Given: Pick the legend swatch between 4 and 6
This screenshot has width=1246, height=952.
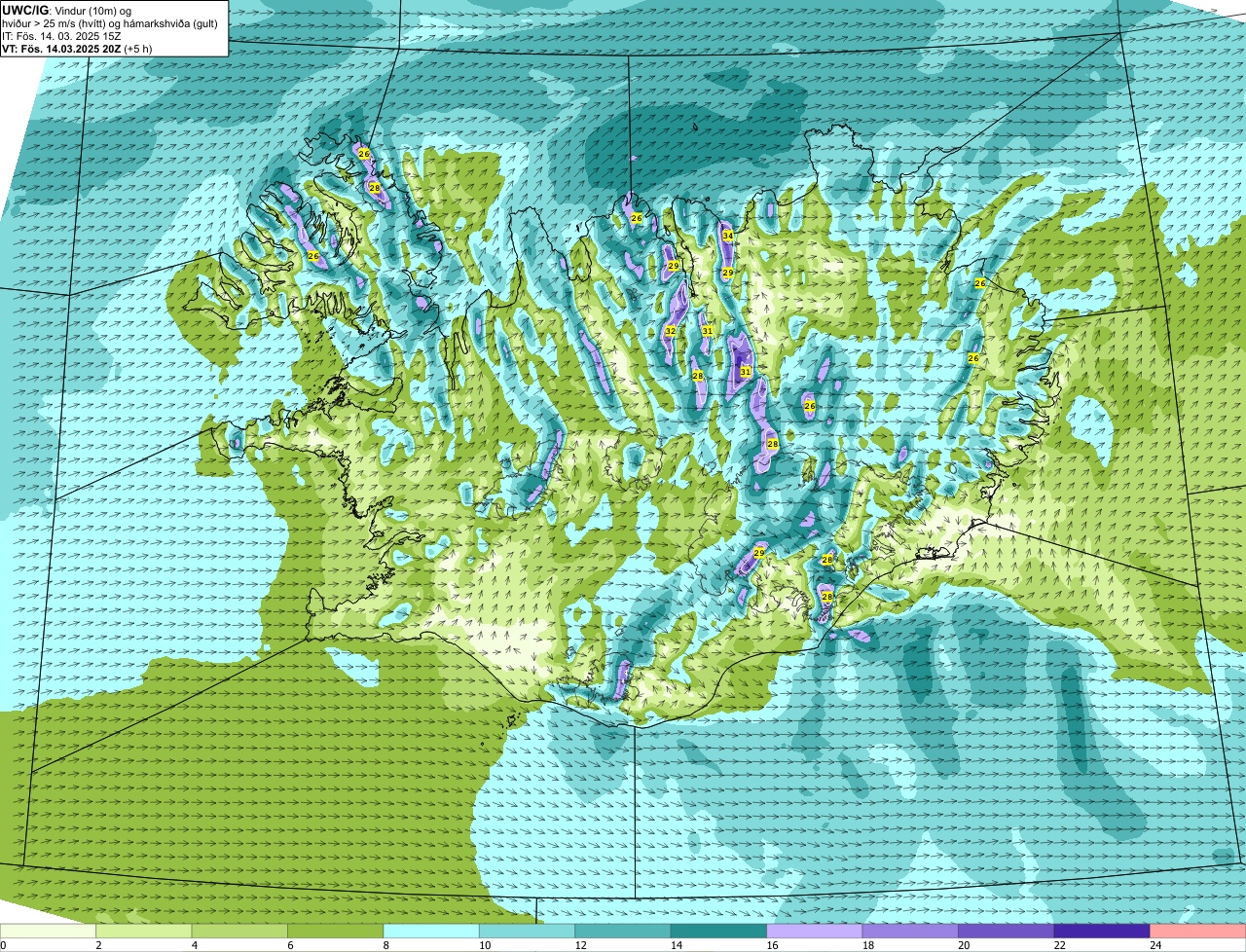Looking at the screenshot, I should pyautogui.click(x=240, y=932).
